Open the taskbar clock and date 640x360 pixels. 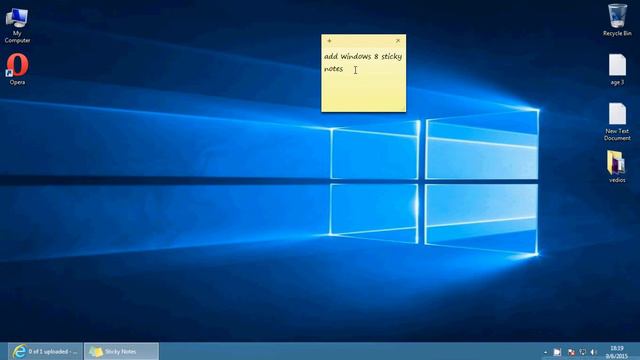click(x=617, y=352)
